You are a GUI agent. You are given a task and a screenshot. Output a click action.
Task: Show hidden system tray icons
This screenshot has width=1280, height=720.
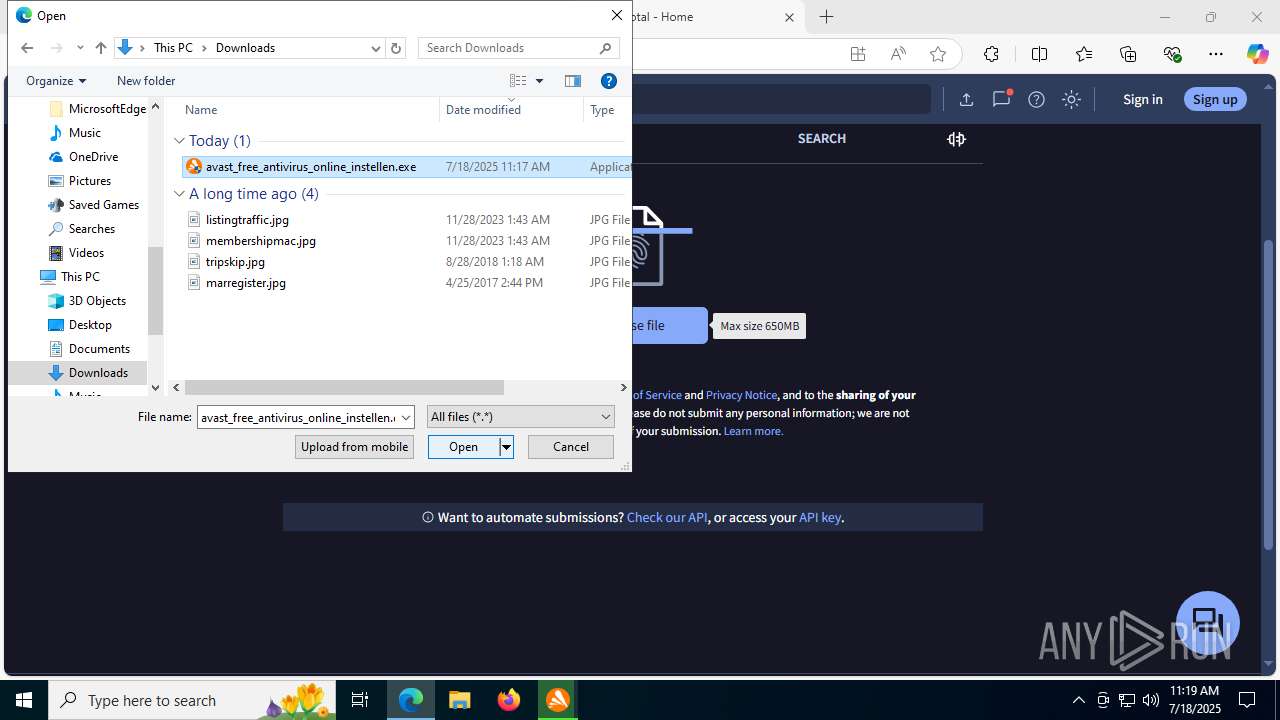coord(1078,700)
